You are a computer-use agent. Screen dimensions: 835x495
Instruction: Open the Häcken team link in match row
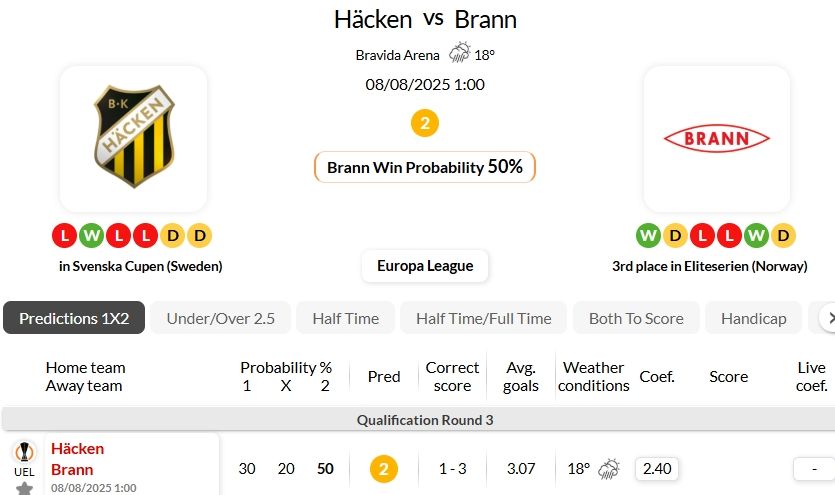point(77,448)
